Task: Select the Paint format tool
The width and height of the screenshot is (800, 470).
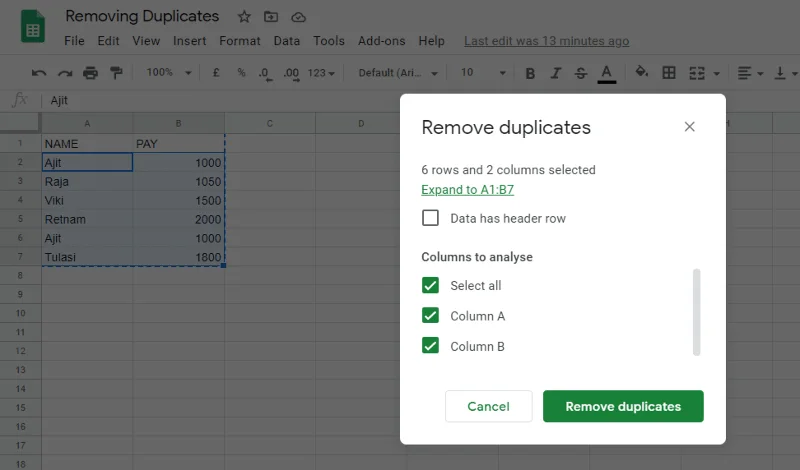Action: pyautogui.click(x=116, y=73)
